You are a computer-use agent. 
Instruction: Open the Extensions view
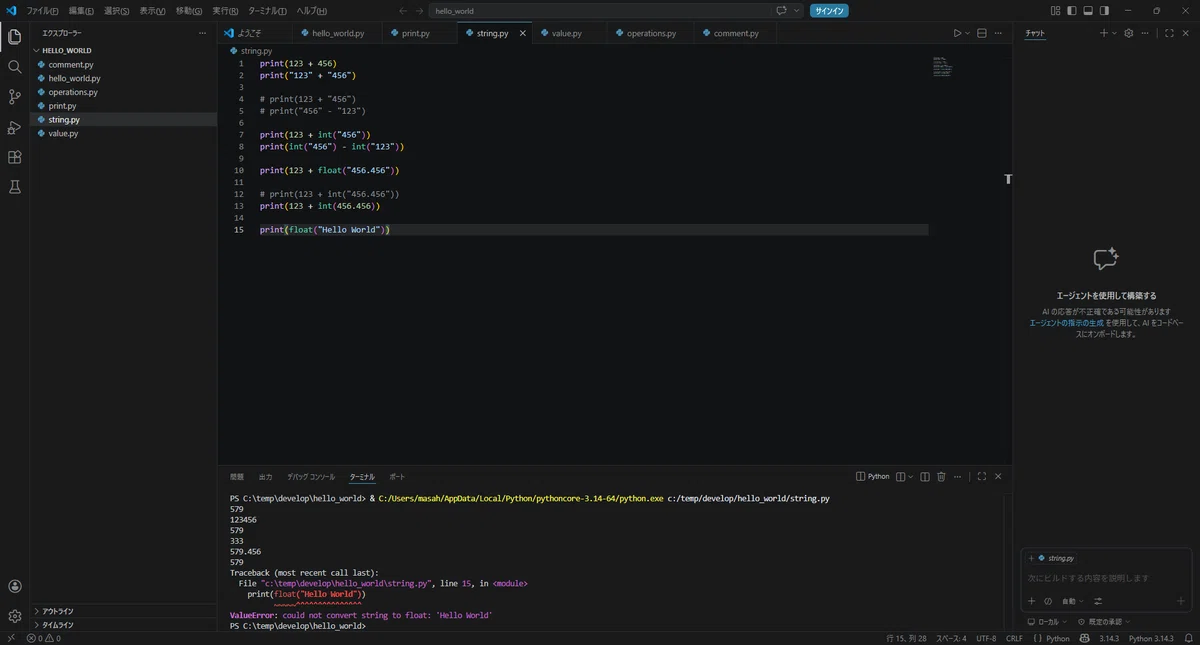[x=14, y=157]
